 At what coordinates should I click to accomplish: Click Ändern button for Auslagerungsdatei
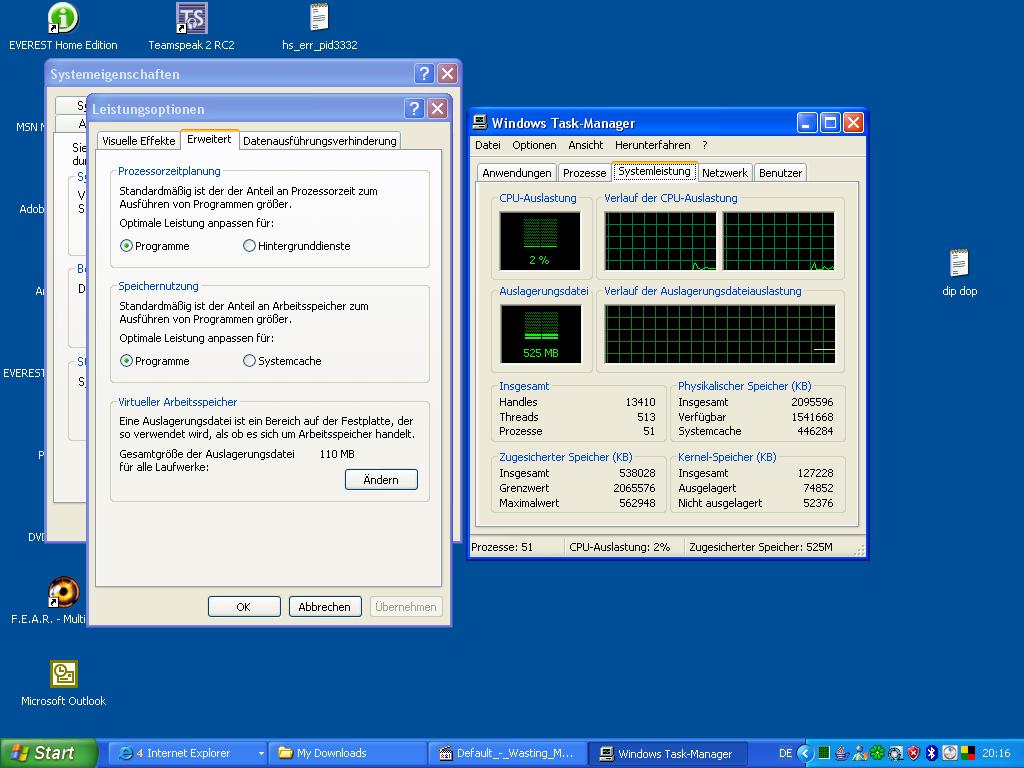[x=381, y=480]
